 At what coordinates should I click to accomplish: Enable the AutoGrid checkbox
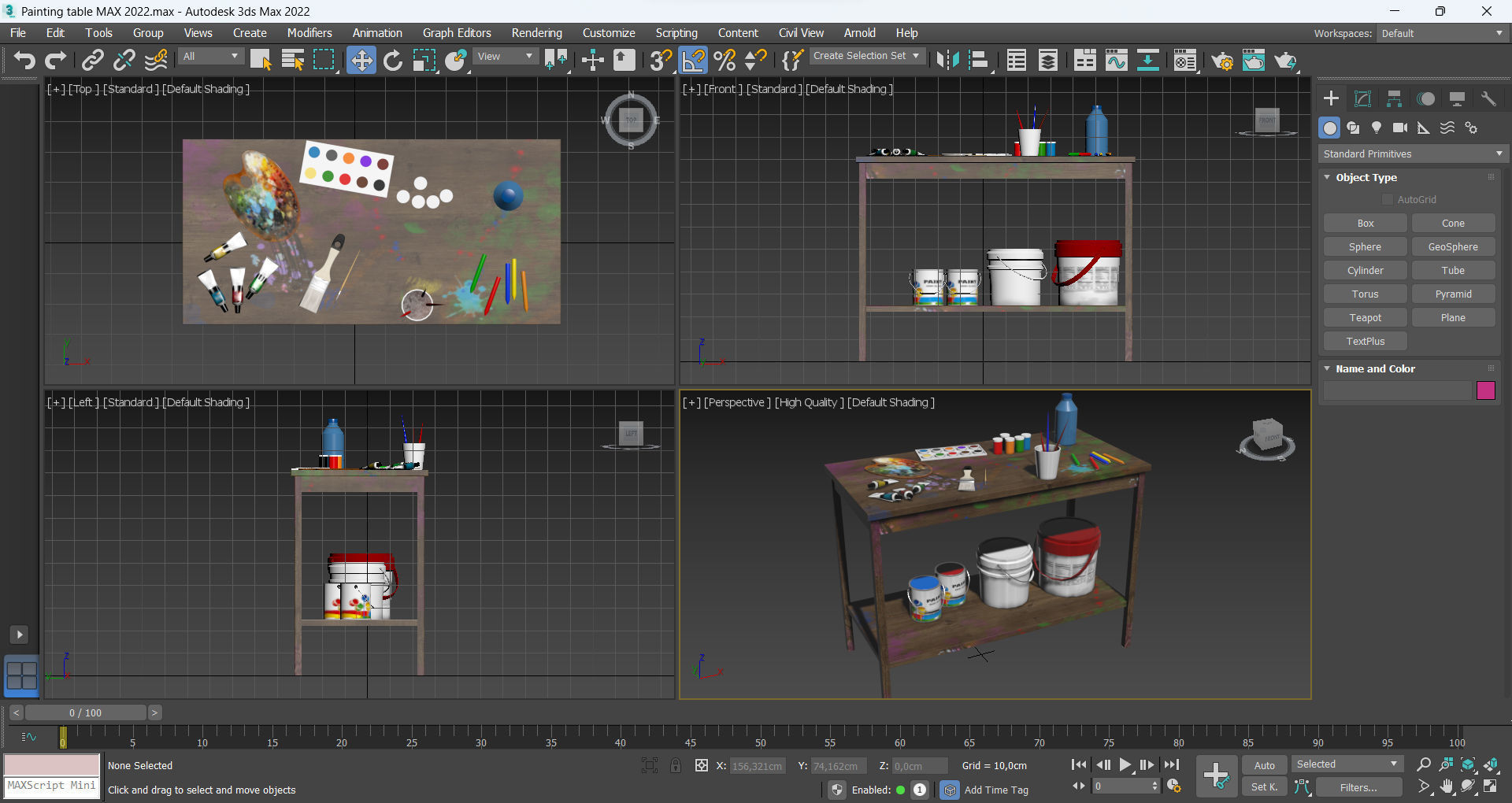coord(1388,200)
